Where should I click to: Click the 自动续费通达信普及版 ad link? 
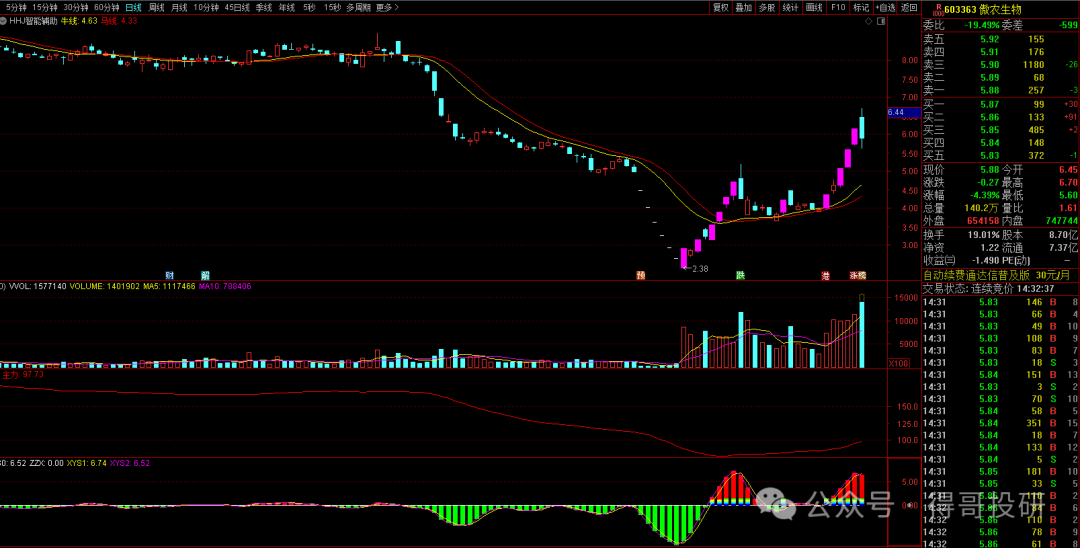tap(997, 275)
